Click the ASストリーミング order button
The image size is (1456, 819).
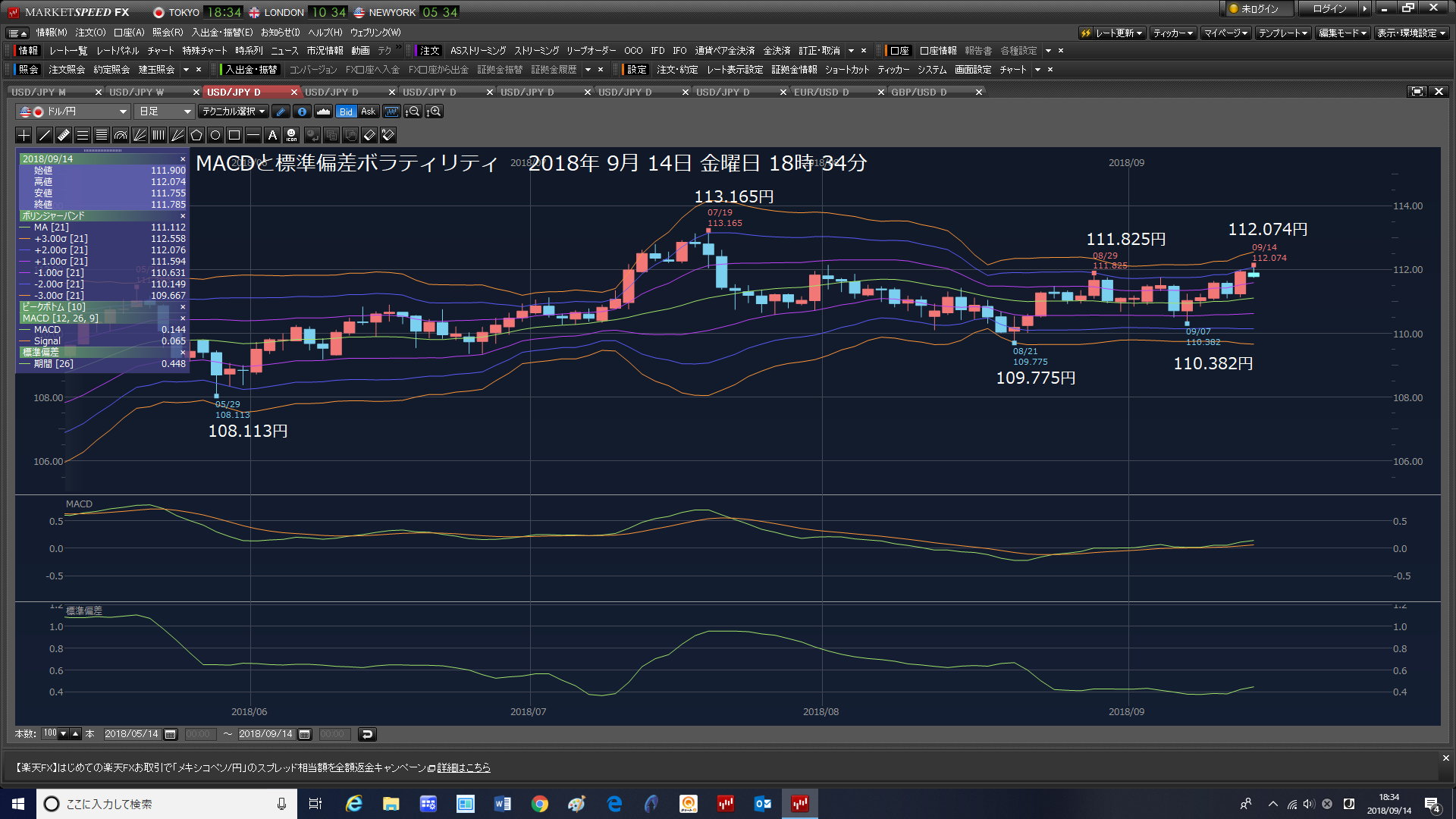point(478,51)
